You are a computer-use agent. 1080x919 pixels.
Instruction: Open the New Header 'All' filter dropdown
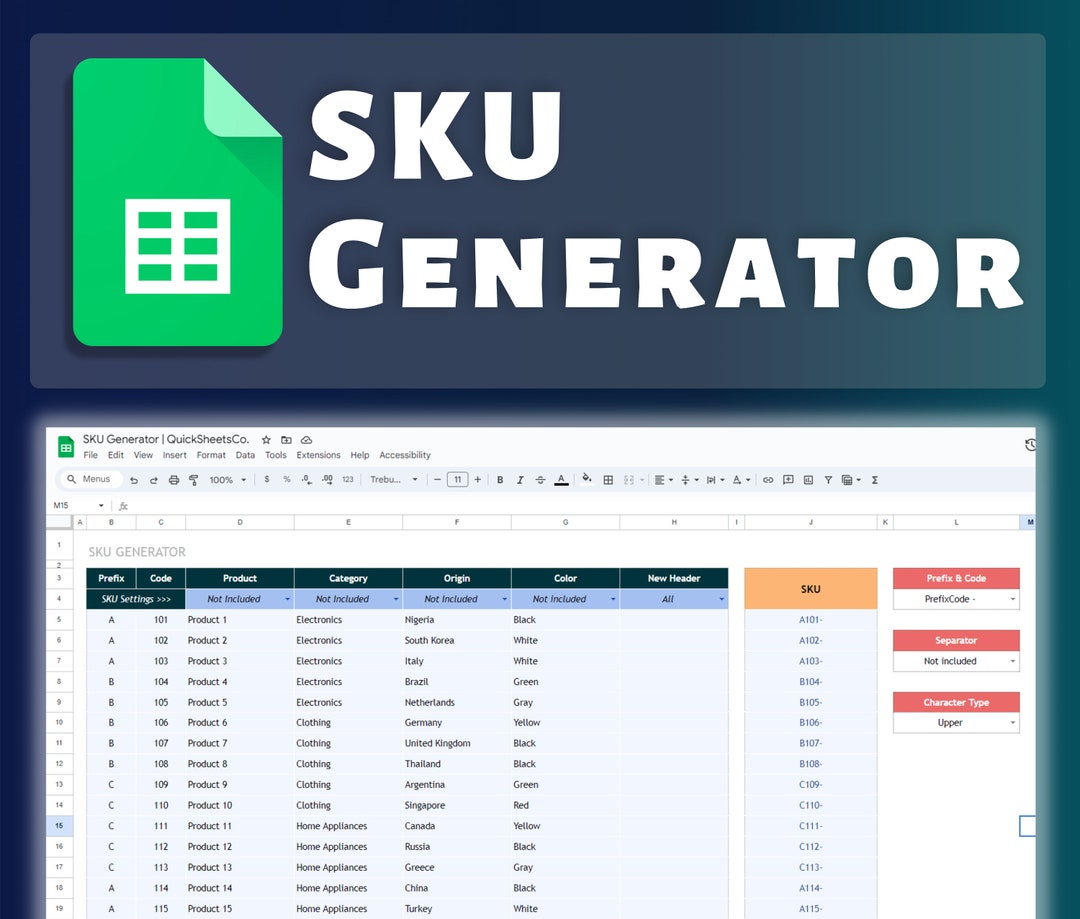point(722,597)
